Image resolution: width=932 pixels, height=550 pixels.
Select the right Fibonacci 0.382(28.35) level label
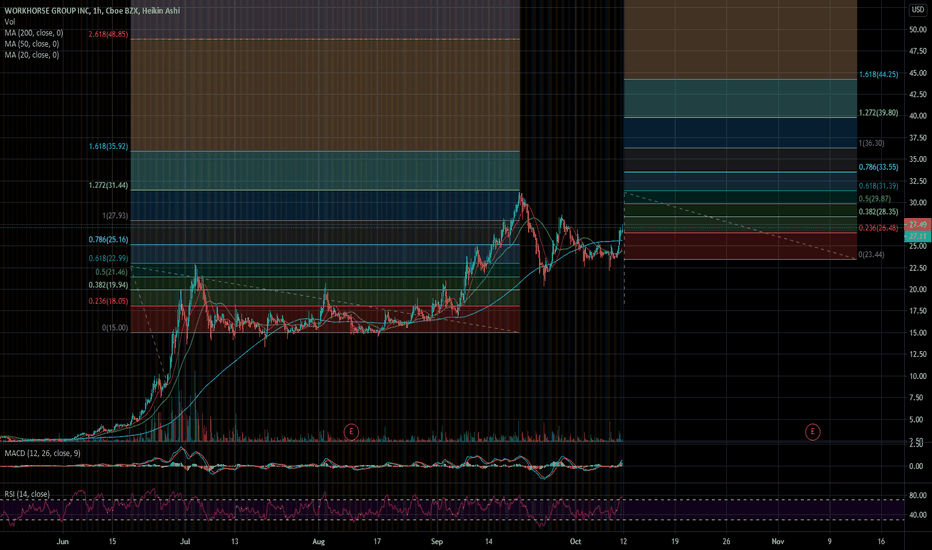[x=879, y=212]
